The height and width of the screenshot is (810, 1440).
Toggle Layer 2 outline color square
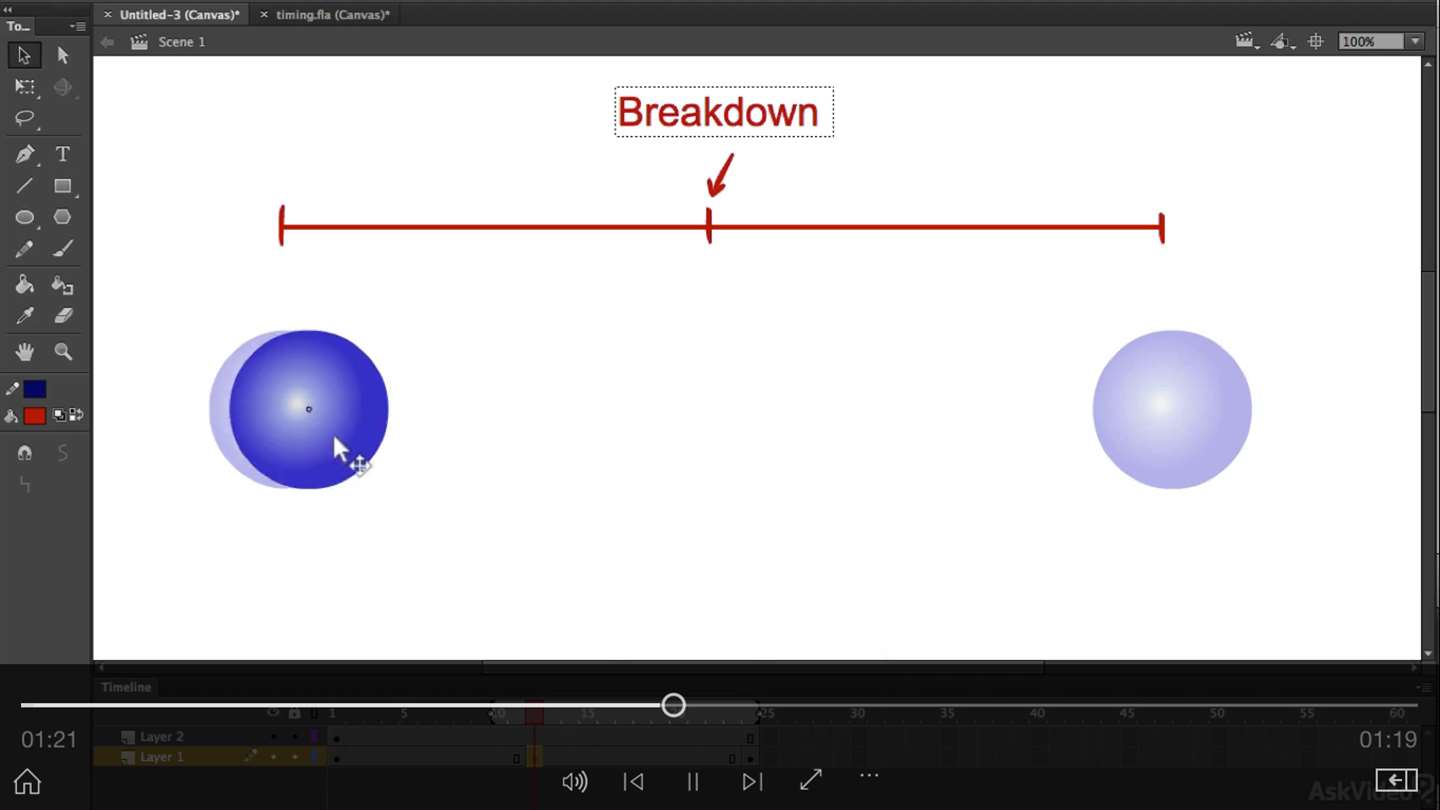click(x=315, y=737)
